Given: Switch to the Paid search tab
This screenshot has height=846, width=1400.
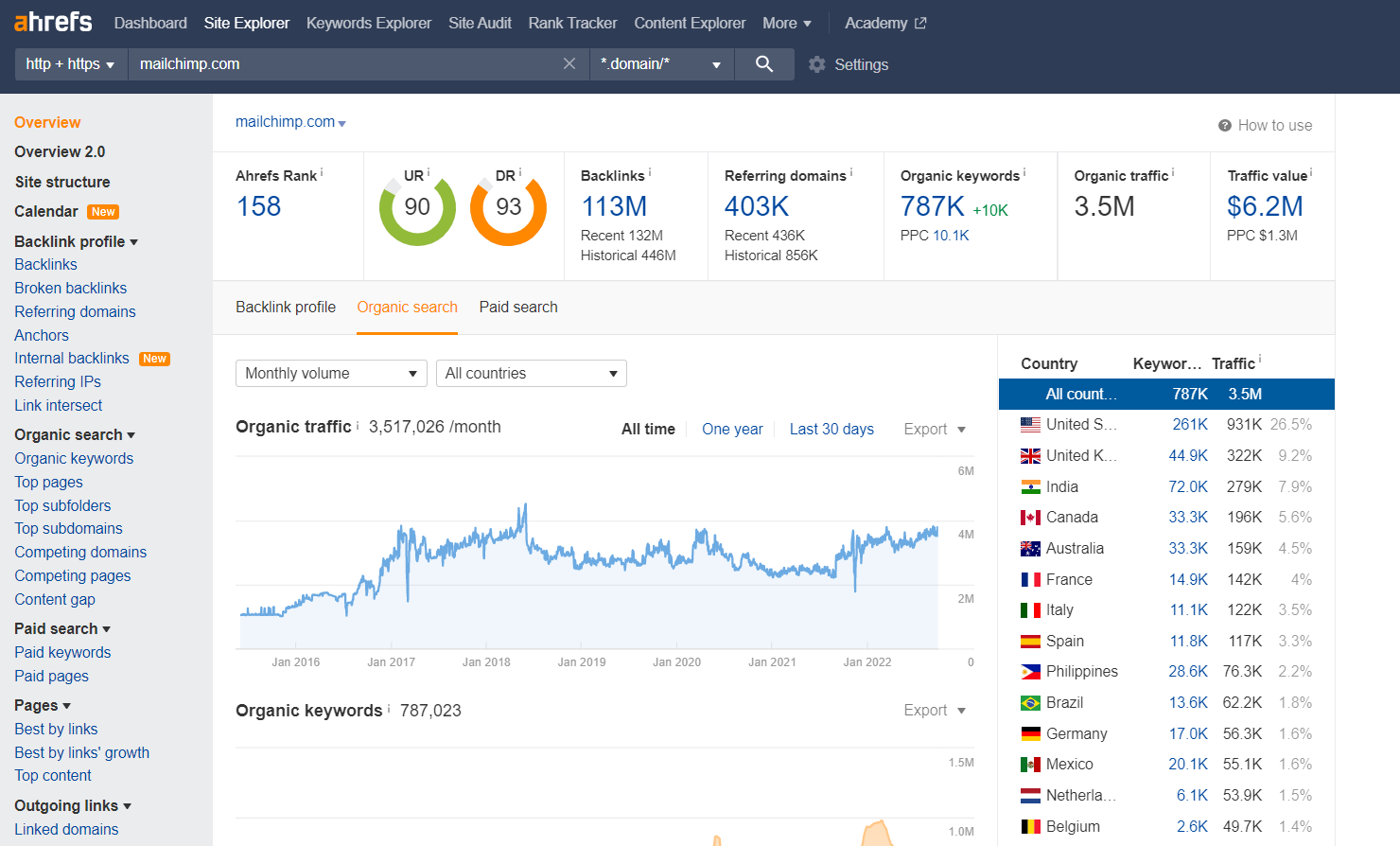Looking at the screenshot, I should tap(518, 307).
